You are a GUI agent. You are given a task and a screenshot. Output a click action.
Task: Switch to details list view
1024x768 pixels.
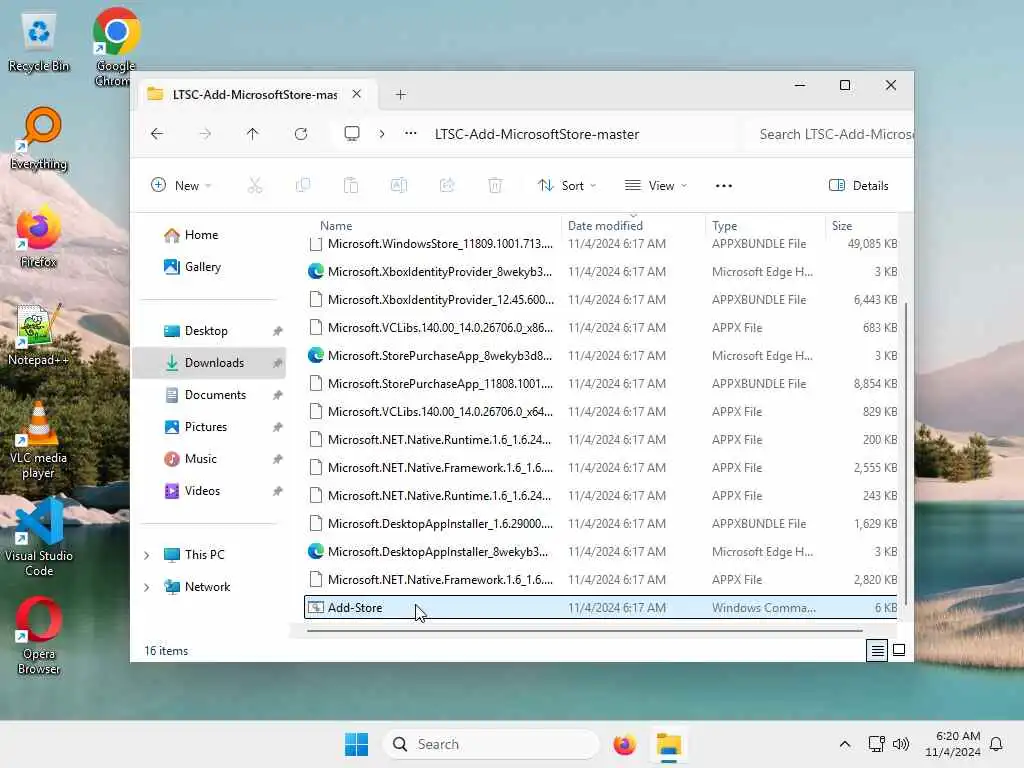click(877, 650)
